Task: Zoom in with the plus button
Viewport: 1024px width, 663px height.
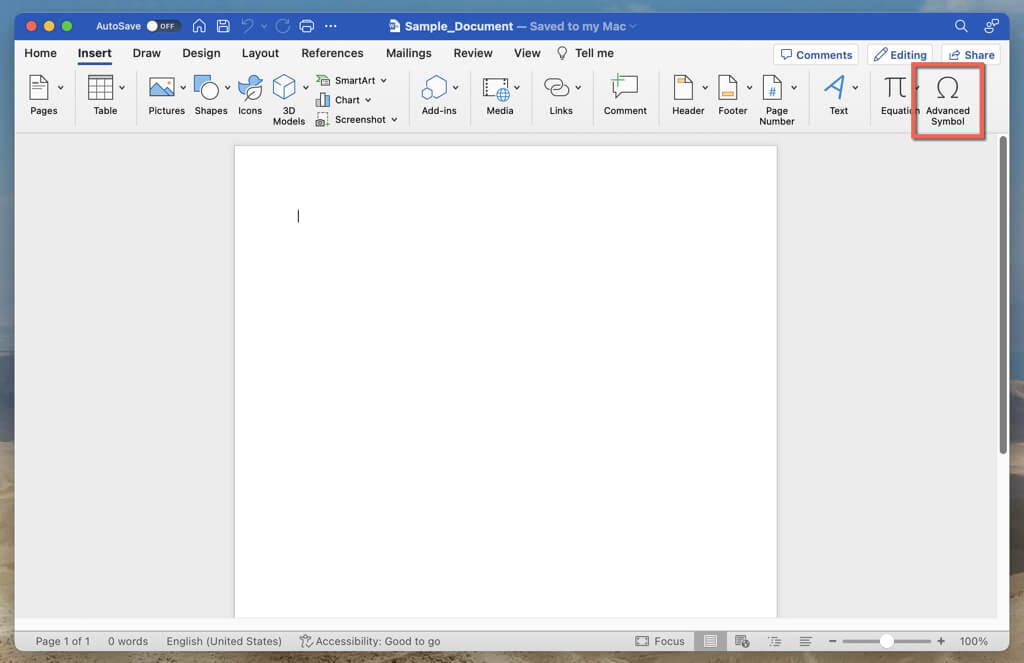Action: point(941,641)
